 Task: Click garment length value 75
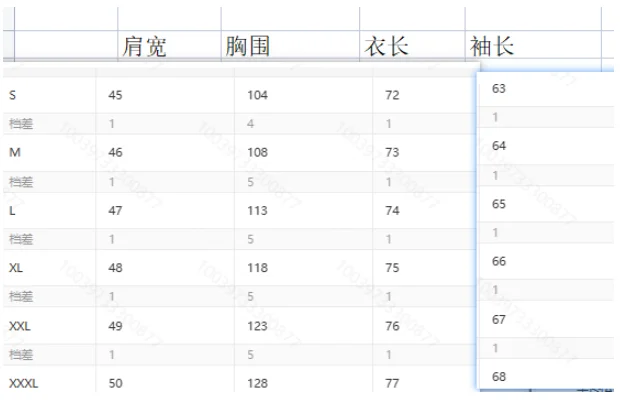click(392, 268)
